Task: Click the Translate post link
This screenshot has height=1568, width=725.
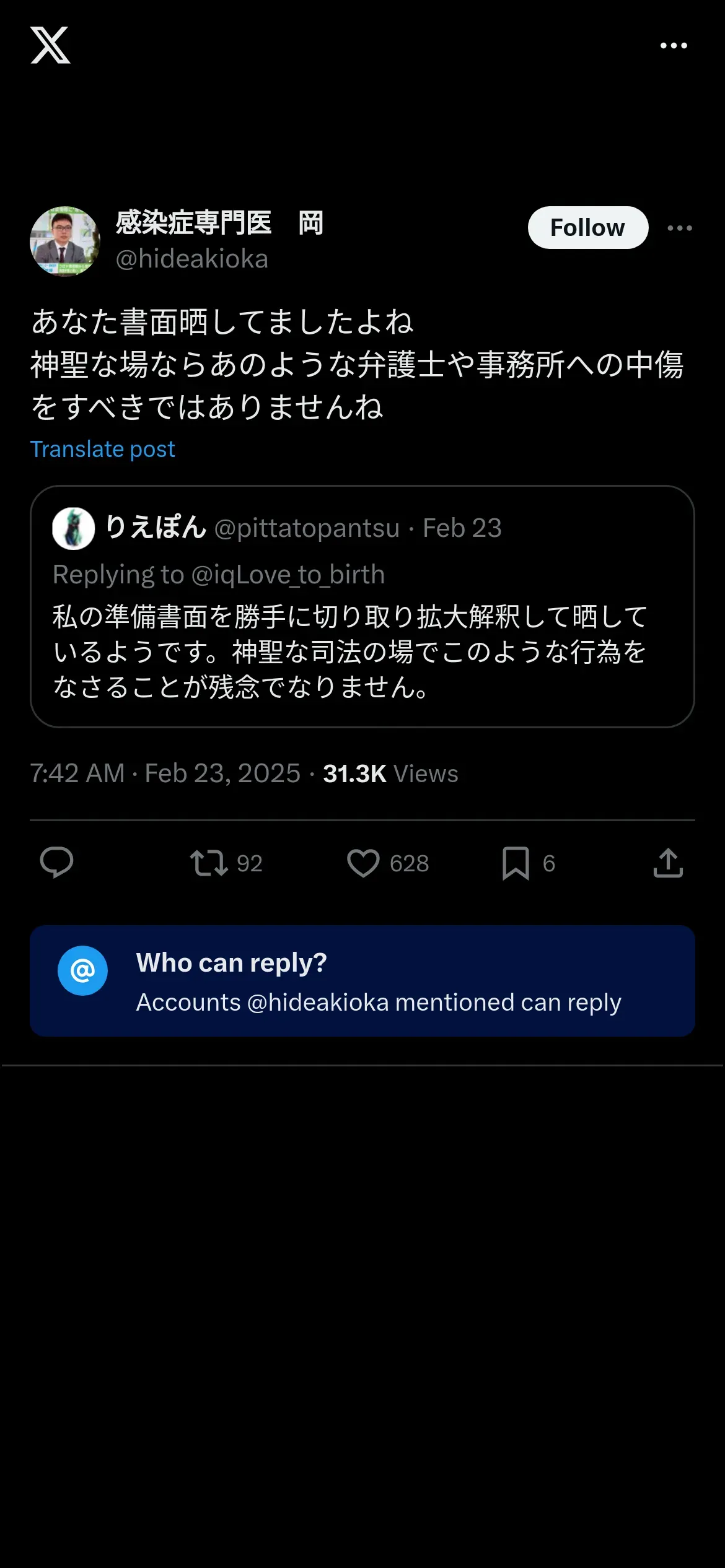Action: 103,449
